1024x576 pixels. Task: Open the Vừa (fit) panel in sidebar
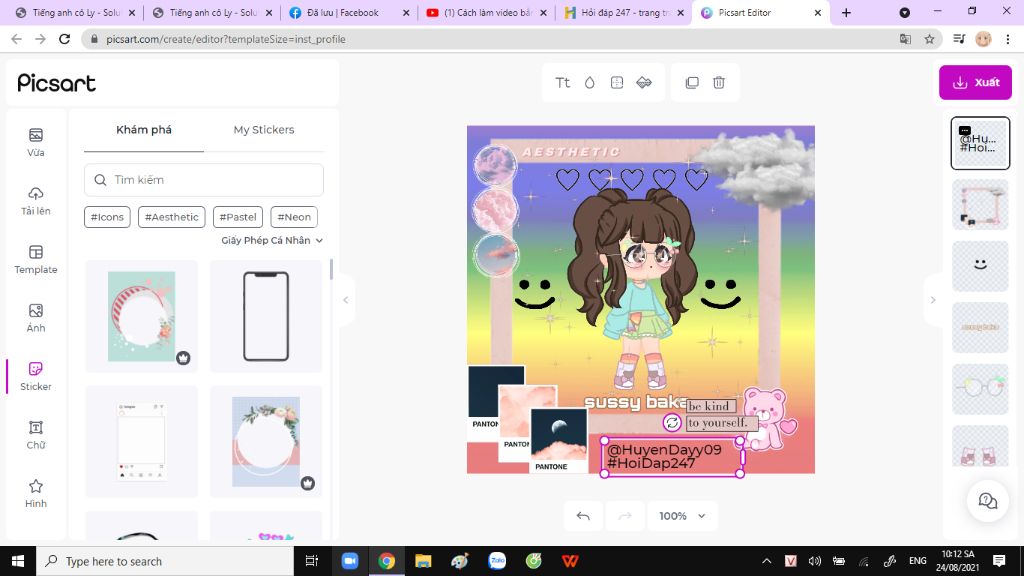[x=35, y=142]
